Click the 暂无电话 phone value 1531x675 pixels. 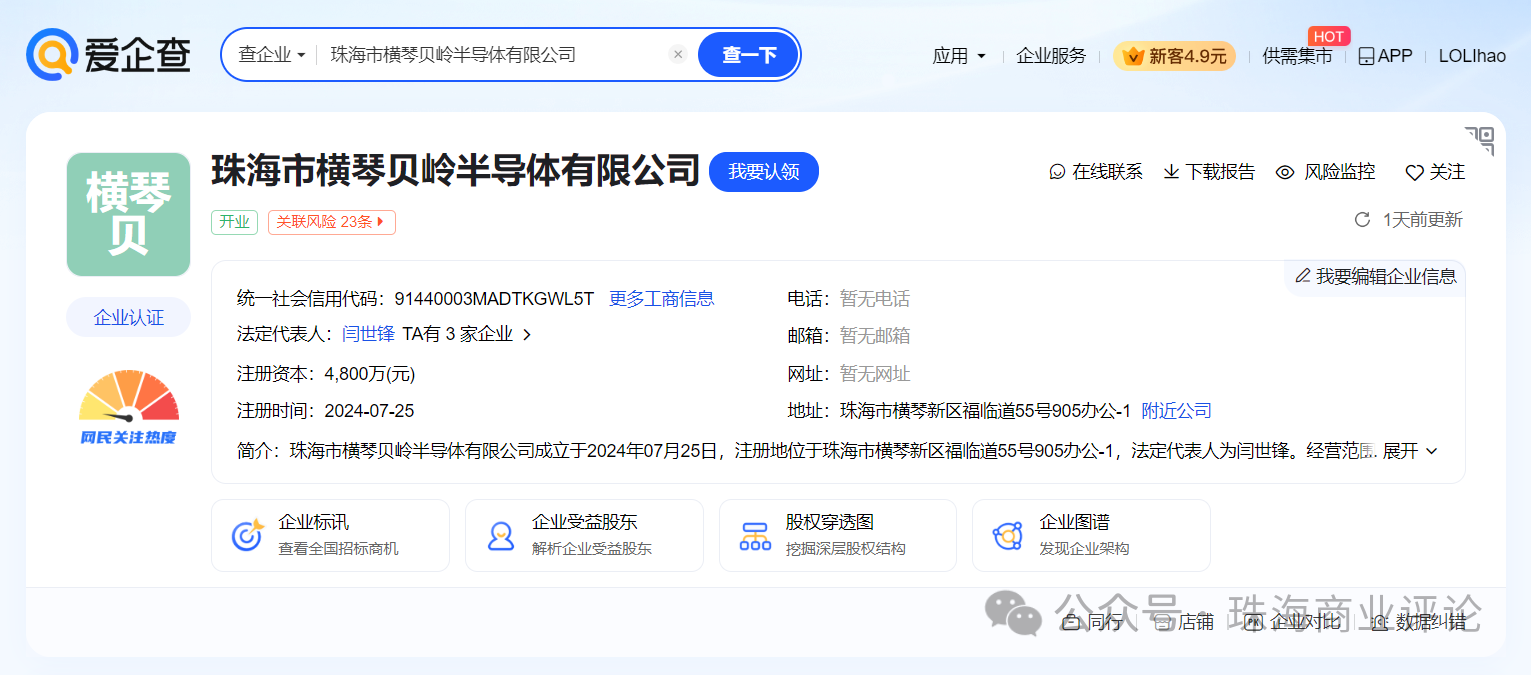(875, 298)
